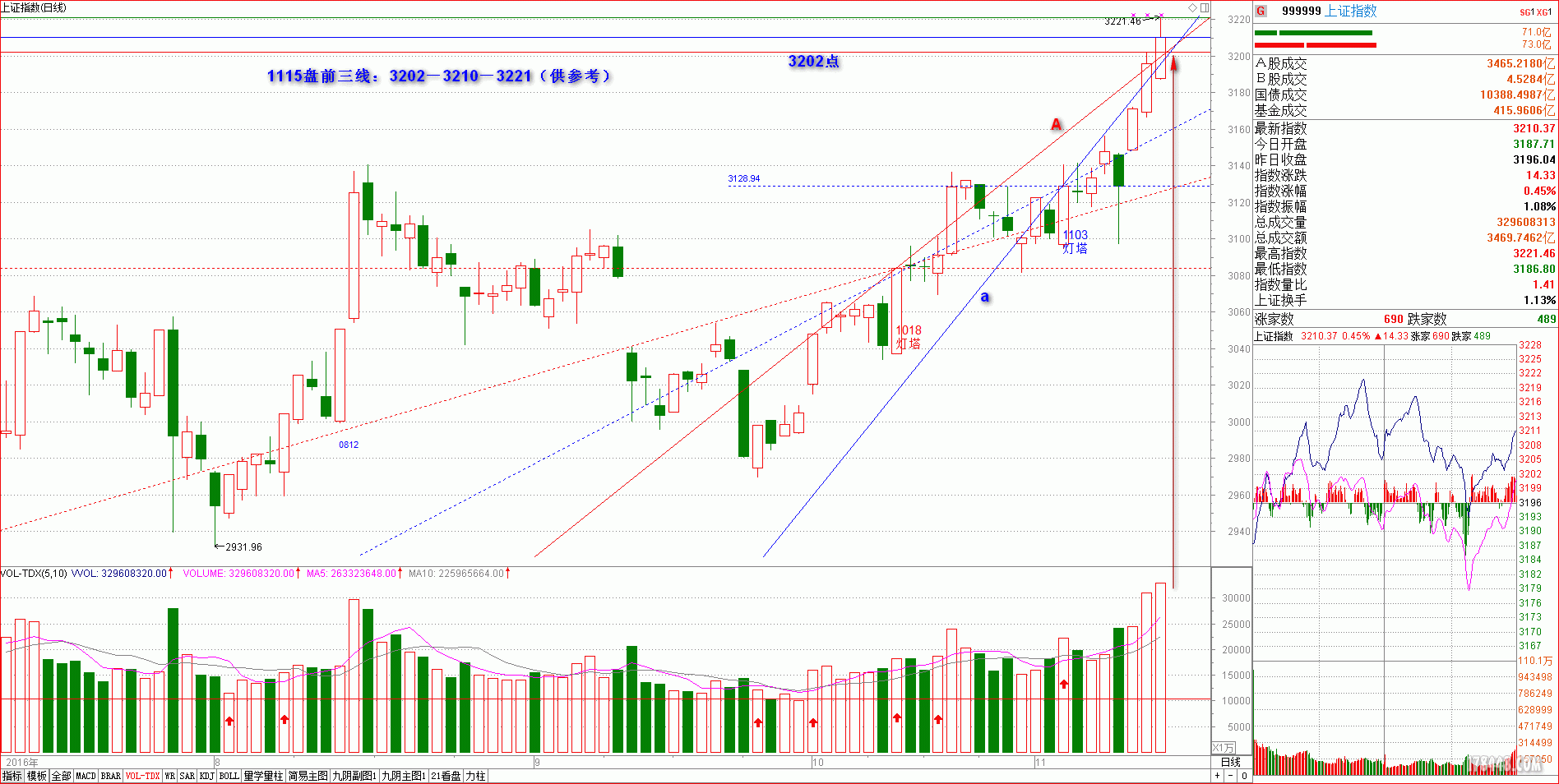Click the SG1 XG1 label
Image resolution: width=1559 pixels, height=784 pixels.
(1535, 12)
